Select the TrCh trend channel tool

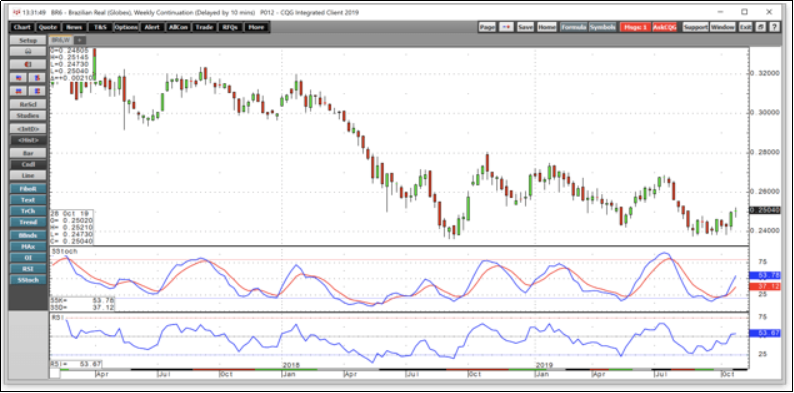point(28,211)
